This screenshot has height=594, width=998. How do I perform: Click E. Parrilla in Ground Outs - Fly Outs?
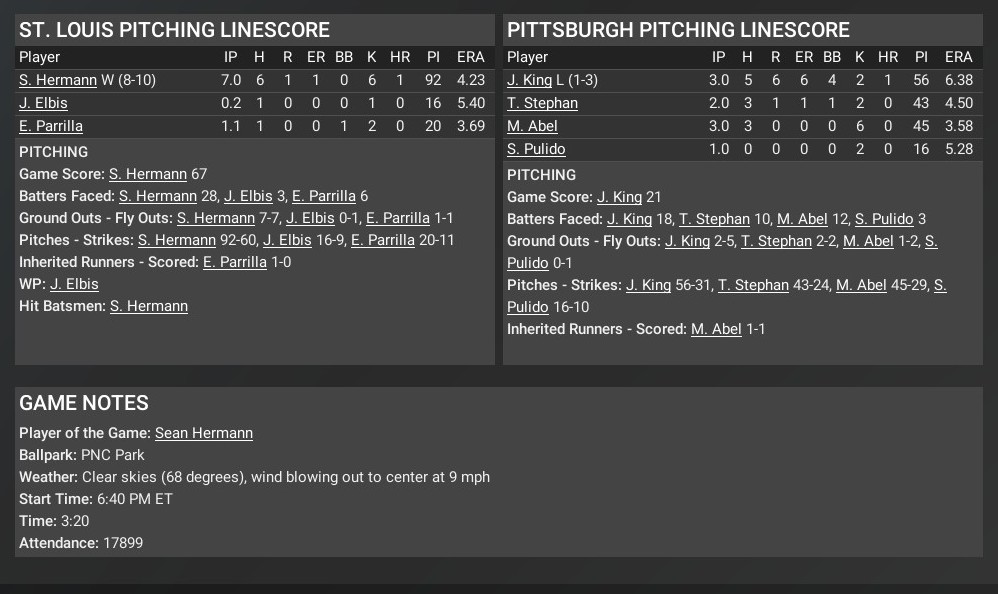click(x=398, y=218)
